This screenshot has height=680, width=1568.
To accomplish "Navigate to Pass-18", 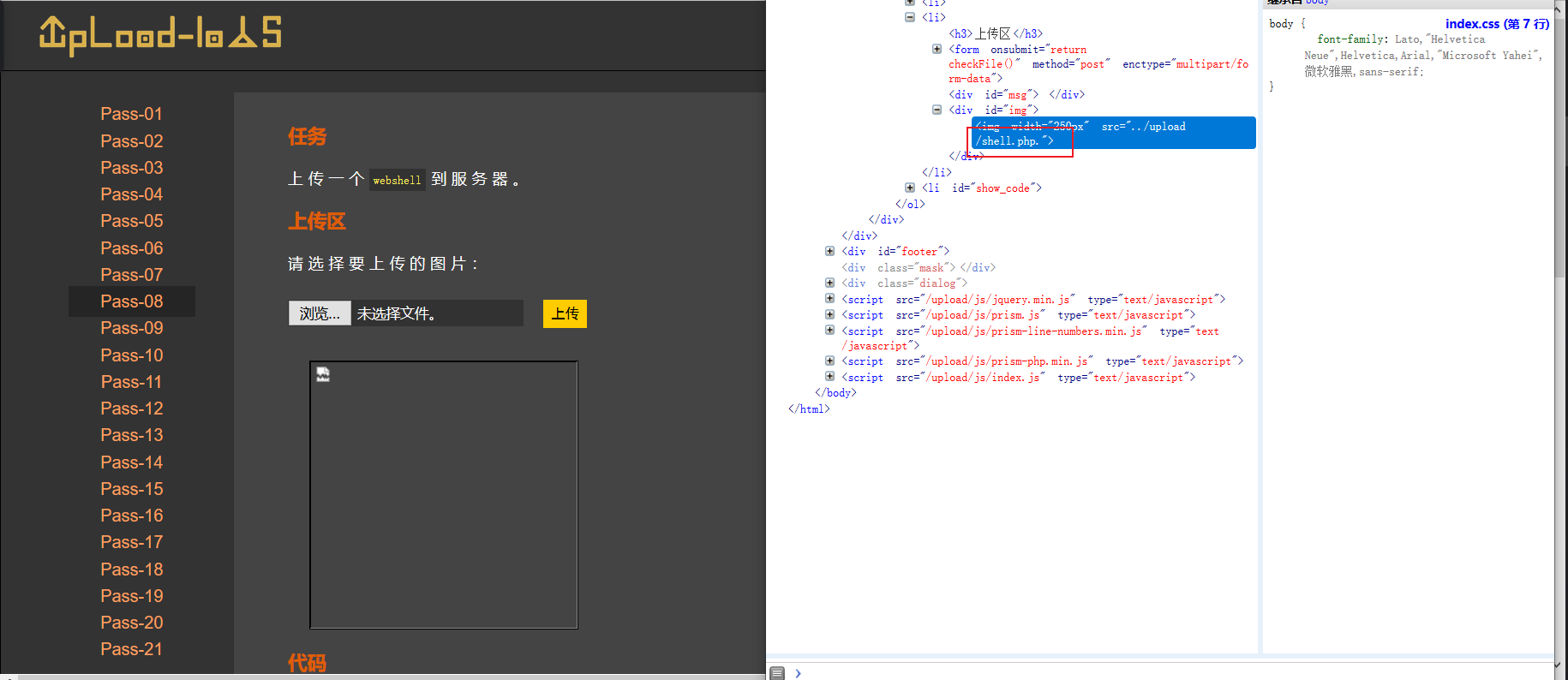I will [131, 570].
